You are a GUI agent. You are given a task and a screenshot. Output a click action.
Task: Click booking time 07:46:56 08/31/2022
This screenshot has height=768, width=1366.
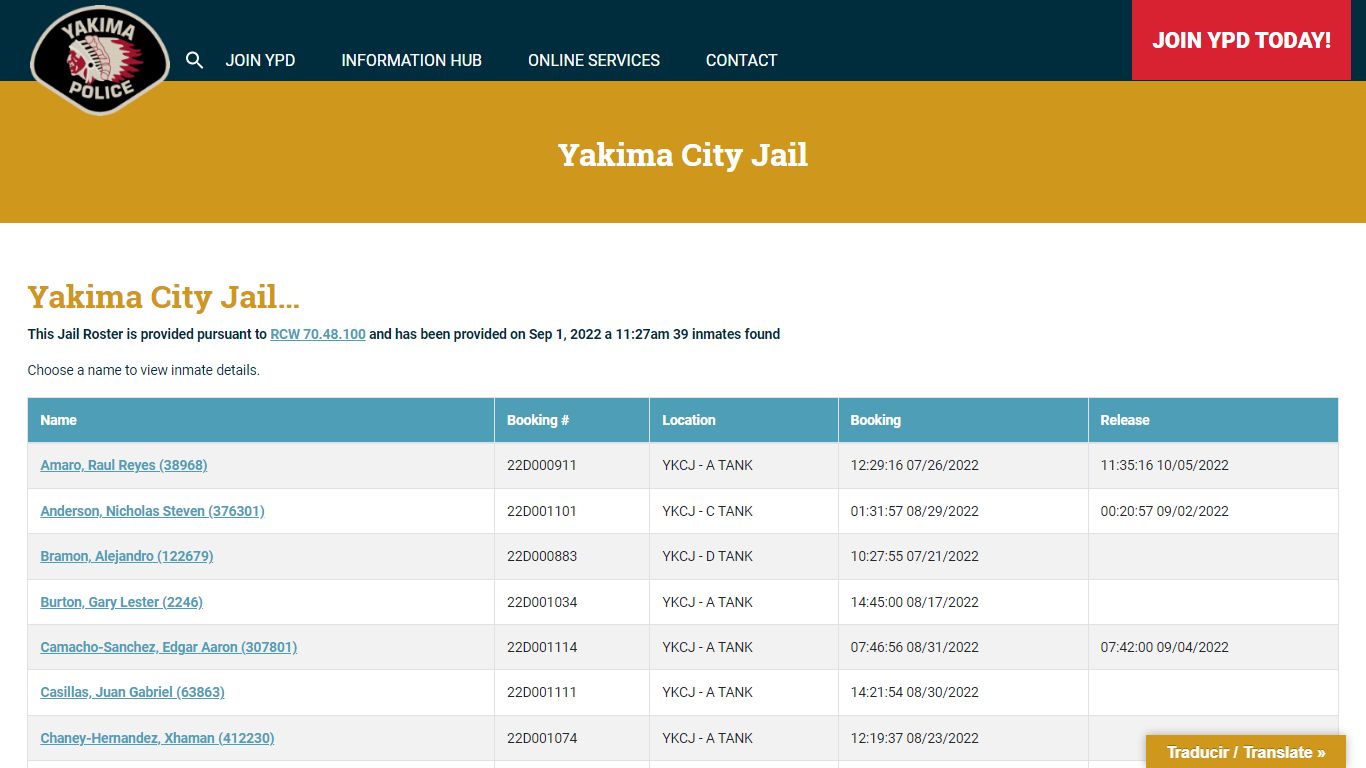(915, 647)
